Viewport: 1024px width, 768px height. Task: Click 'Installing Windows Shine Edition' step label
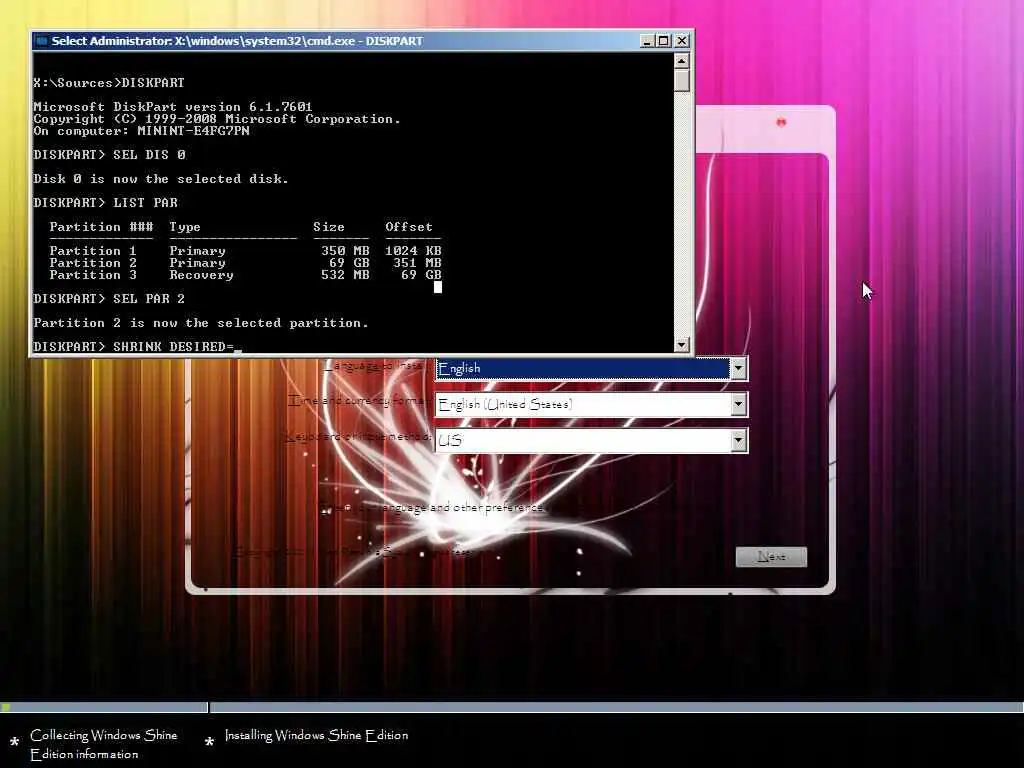pyautogui.click(x=316, y=735)
